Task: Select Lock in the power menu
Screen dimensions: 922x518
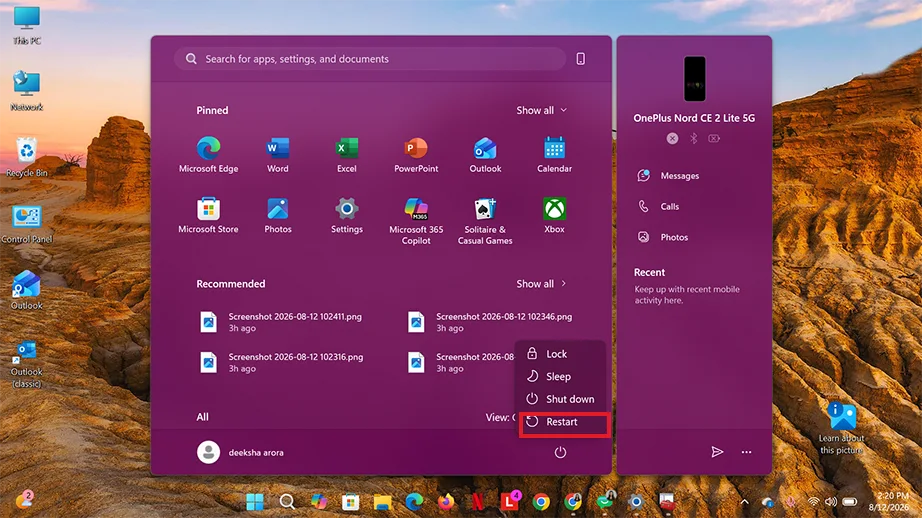Action: 560,353
